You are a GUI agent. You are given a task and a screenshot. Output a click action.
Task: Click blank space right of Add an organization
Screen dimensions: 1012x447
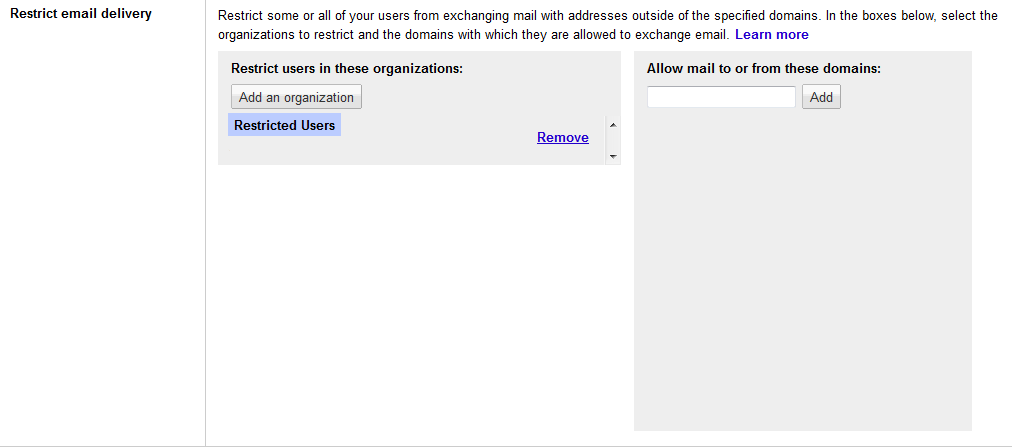[x=480, y=97]
